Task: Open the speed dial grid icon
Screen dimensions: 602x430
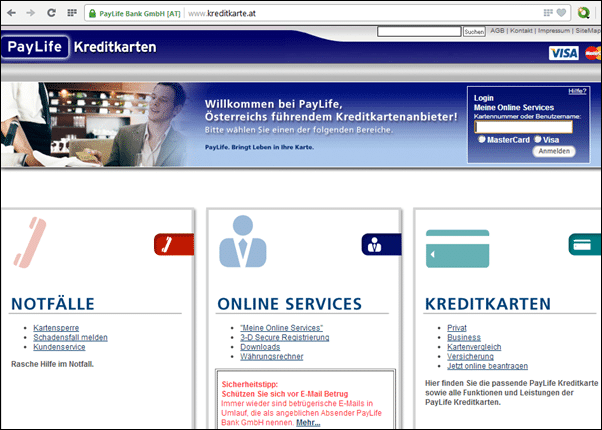Action: [72, 13]
